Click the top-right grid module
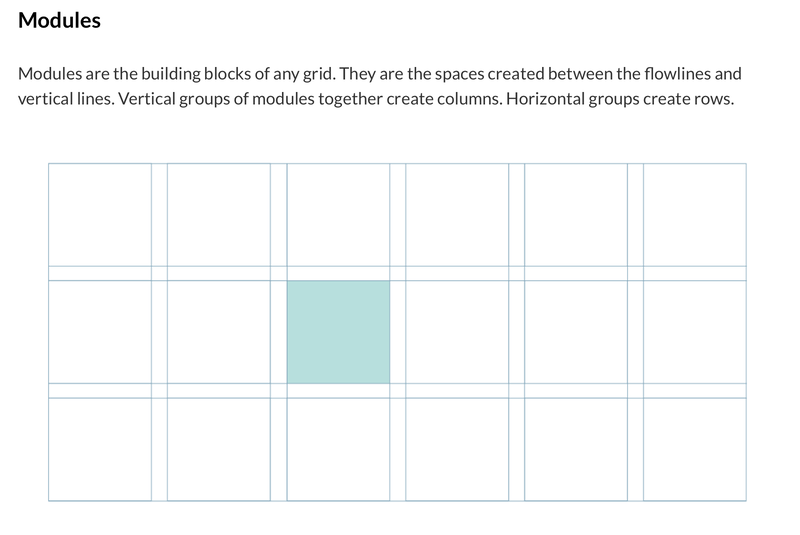This screenshot has height=535, width=800. (x=695, y=215)
